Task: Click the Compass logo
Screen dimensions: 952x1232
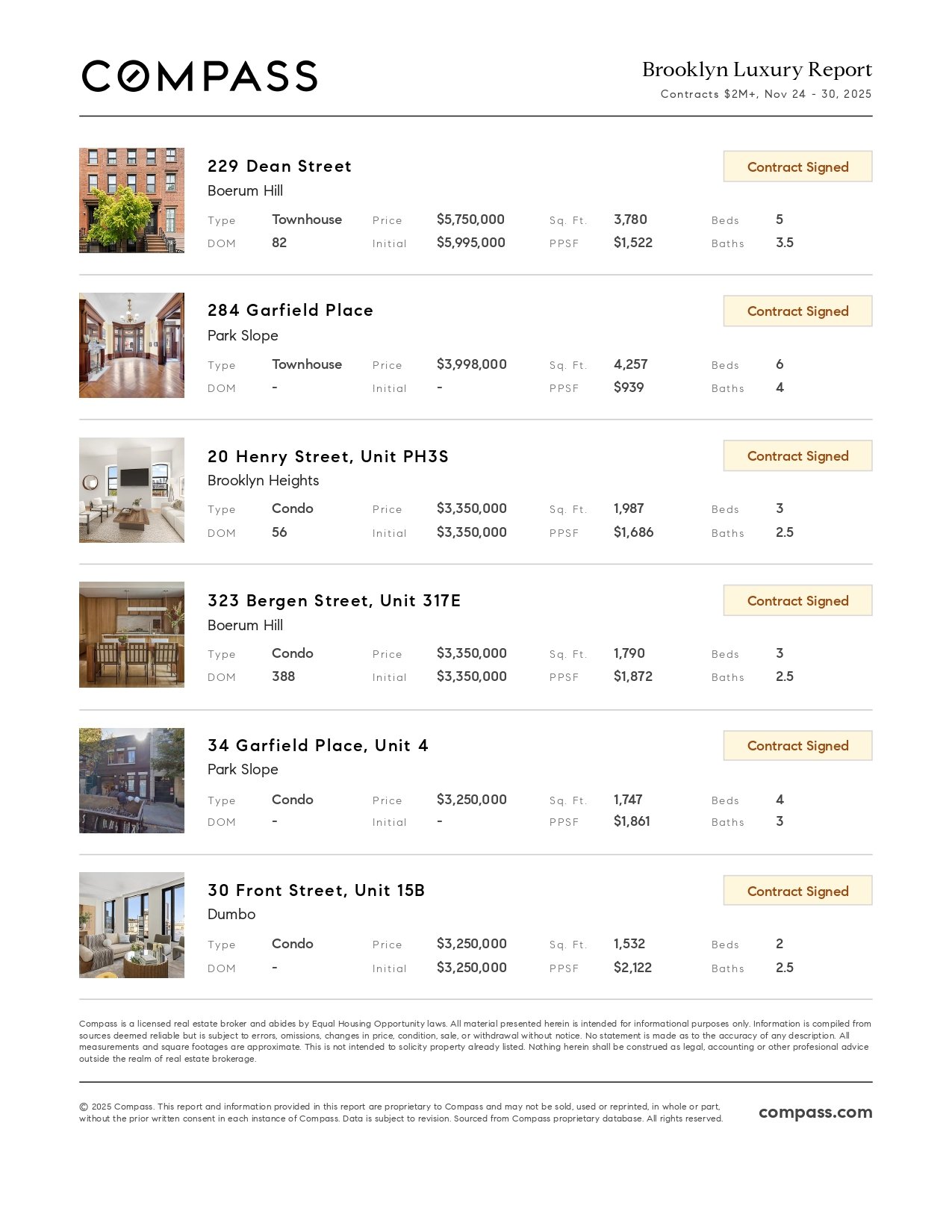Action: [199, 76]
